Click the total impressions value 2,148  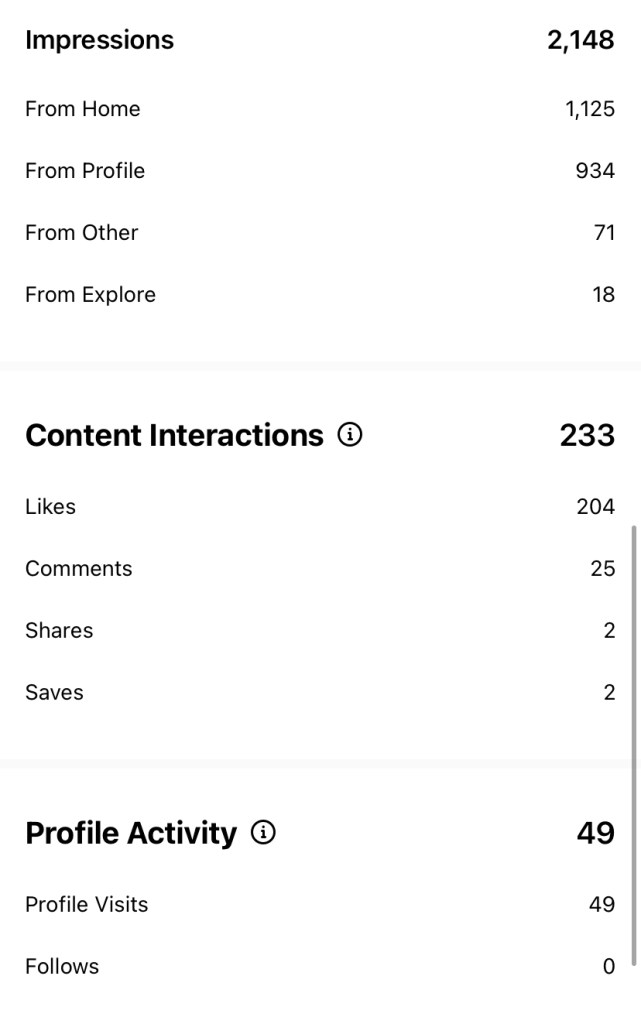click(580, 40)
